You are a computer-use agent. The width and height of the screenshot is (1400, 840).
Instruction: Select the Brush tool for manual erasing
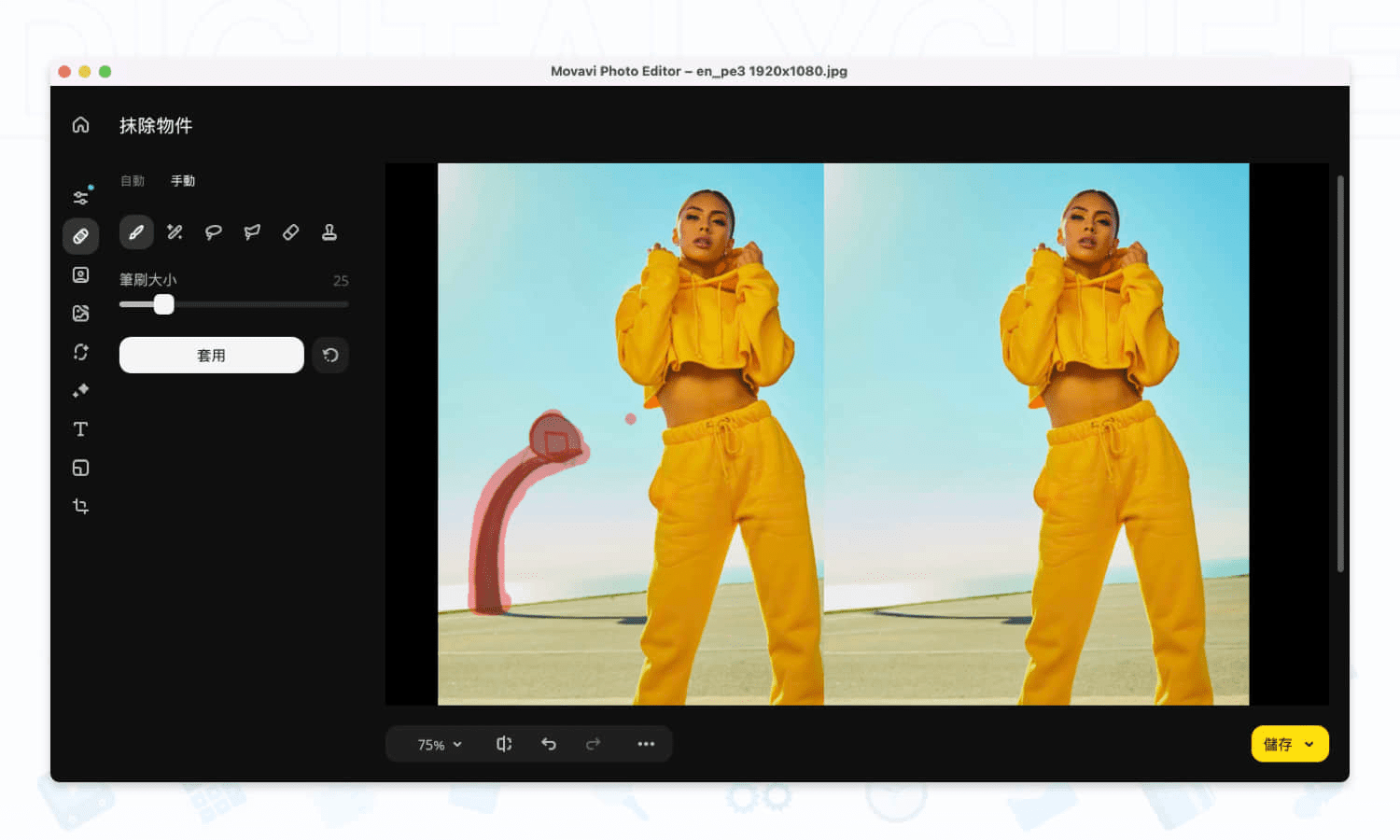[136, 232]
